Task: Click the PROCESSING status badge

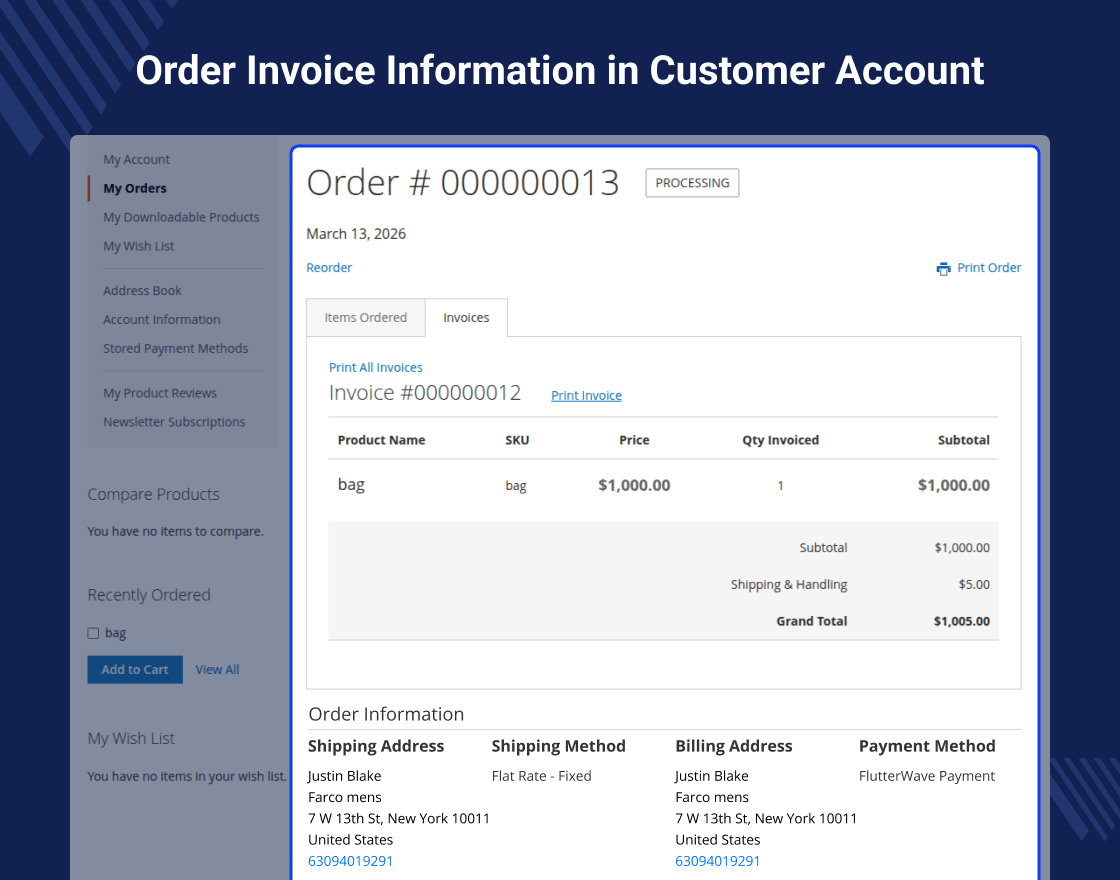Action: 692,183
